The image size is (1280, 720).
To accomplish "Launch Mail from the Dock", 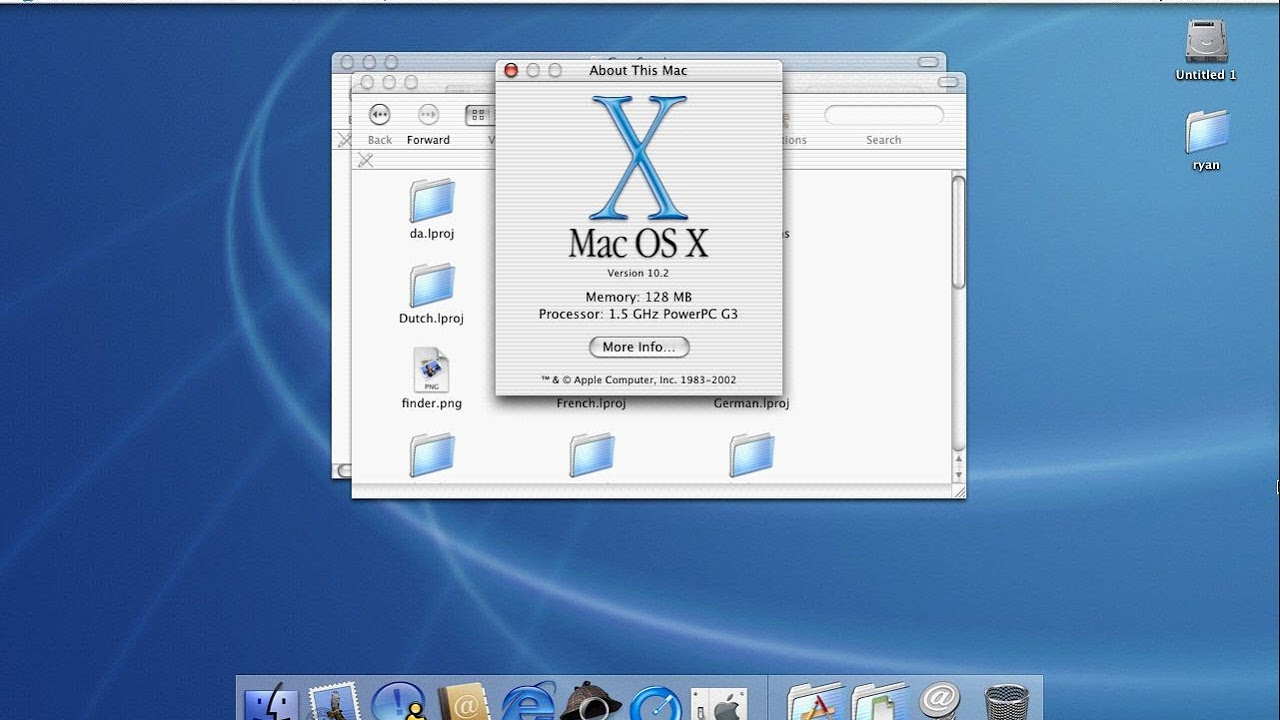I will coord(334,702).
